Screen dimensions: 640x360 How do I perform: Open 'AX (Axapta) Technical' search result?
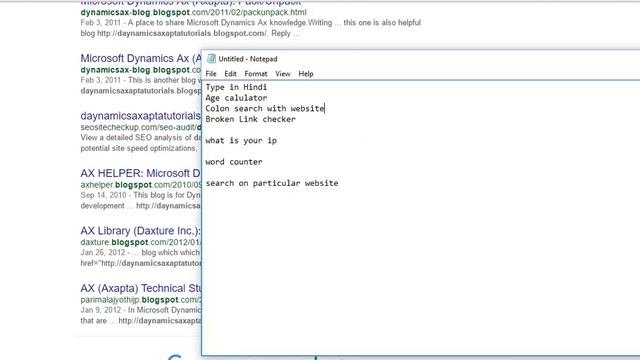141,289
